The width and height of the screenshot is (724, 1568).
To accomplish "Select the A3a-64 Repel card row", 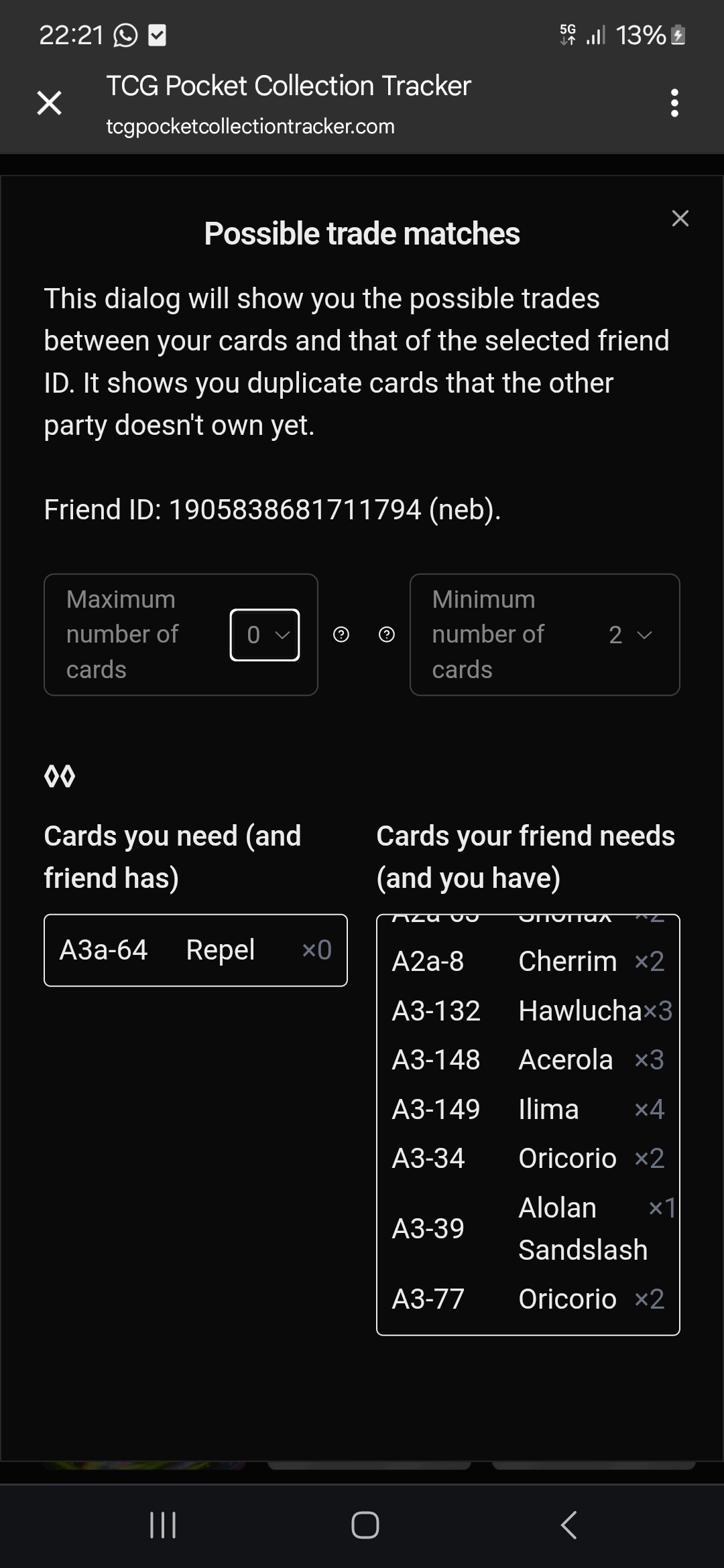I will coord(195,950).
